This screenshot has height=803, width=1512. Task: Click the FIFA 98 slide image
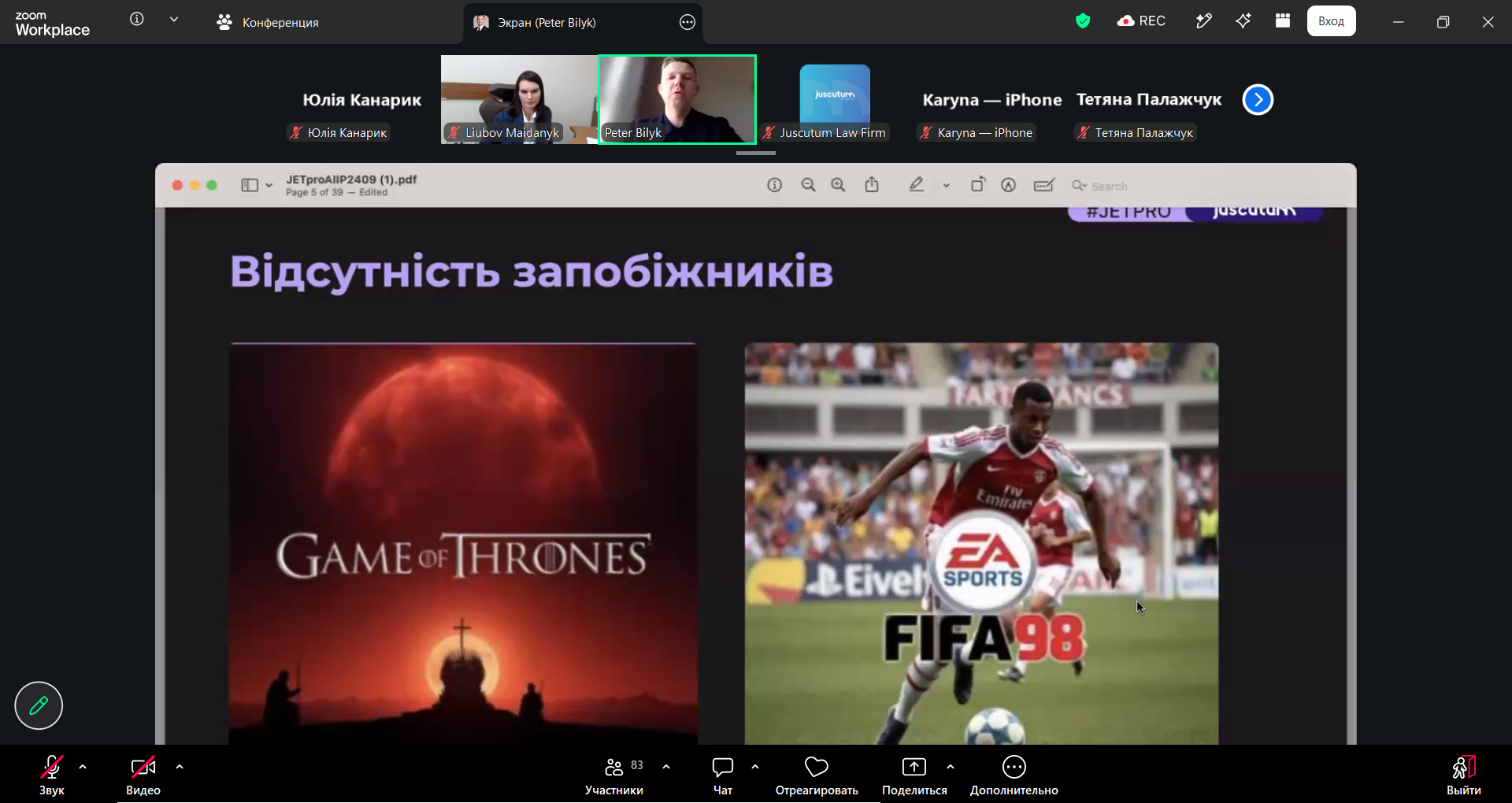point(982,543)
